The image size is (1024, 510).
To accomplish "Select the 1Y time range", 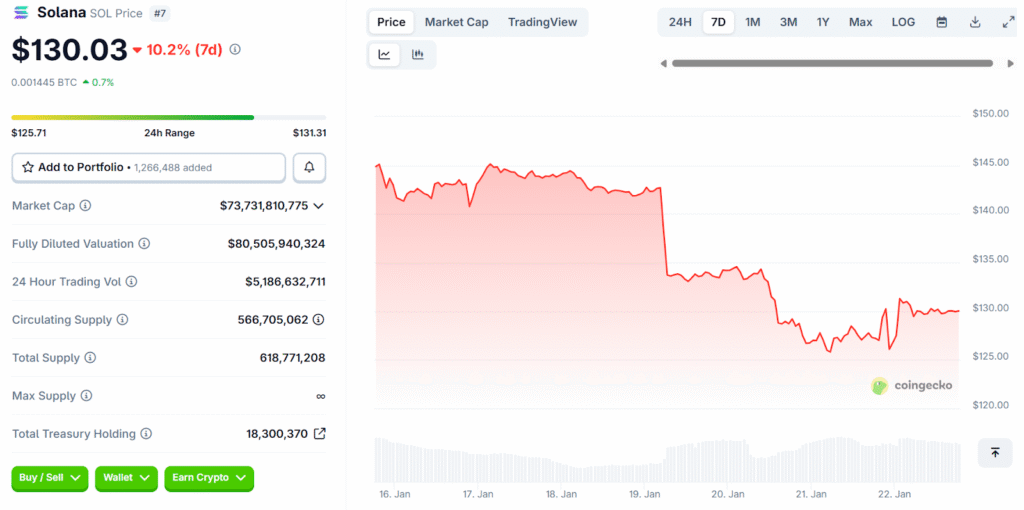I will click(823, 22).
